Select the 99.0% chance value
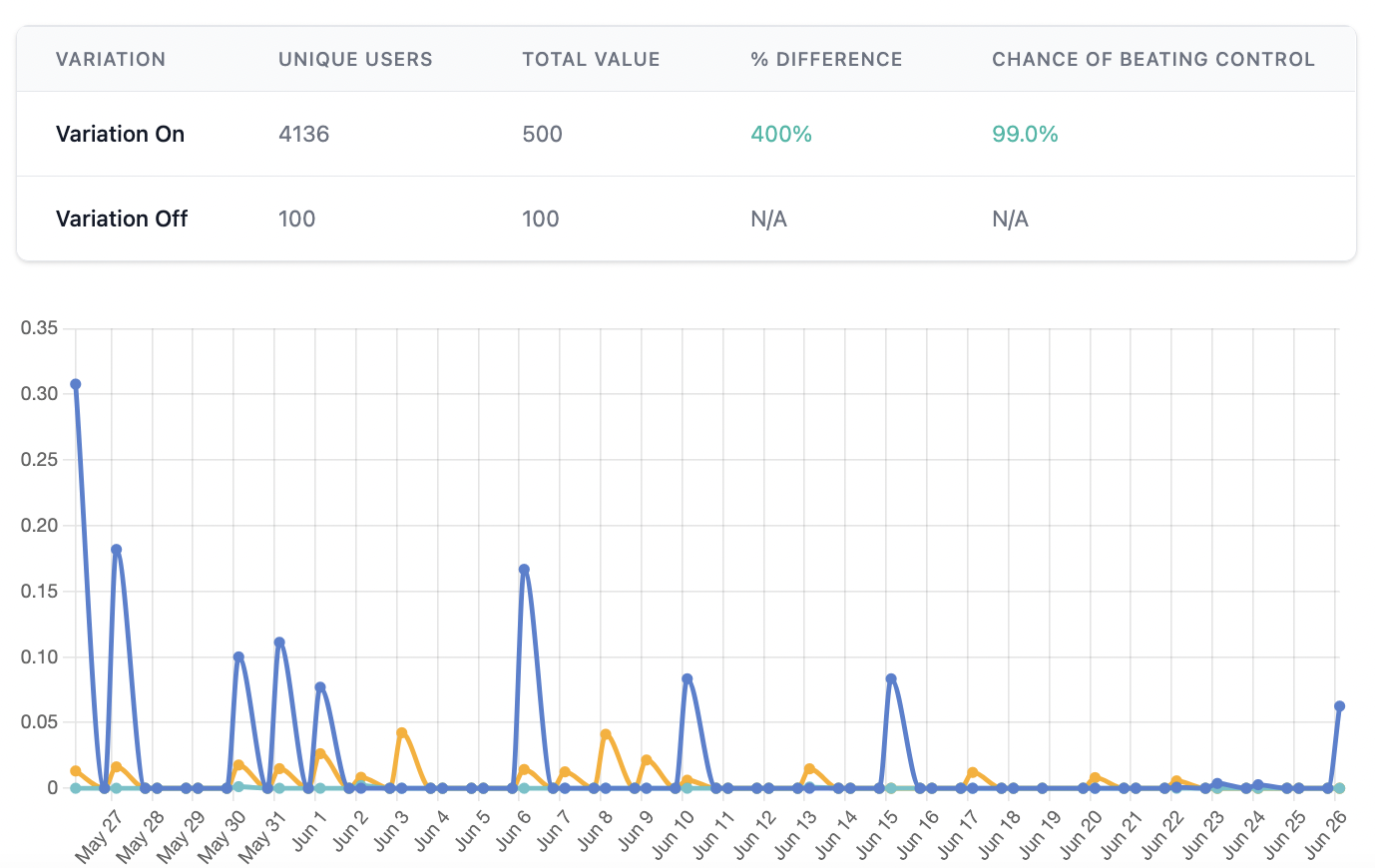Image resolution: width=1375 pixels, height=868 pixels. pyautogui.click(x=1025, y=134)
